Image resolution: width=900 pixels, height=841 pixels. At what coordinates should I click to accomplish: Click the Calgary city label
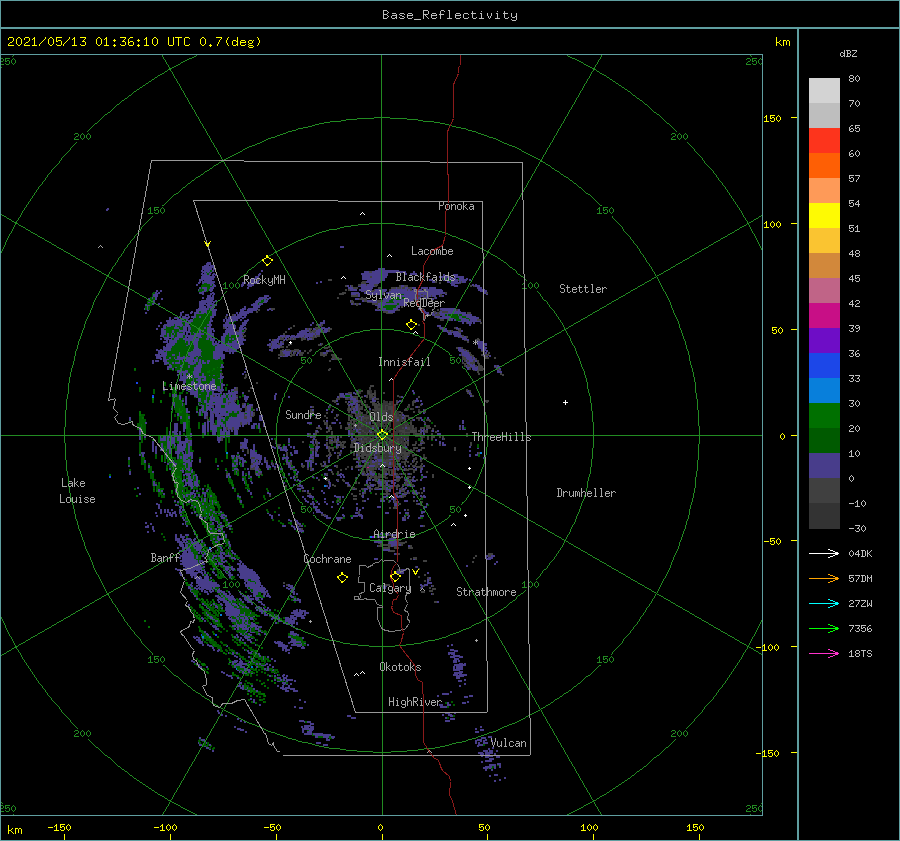pos(390,588)
